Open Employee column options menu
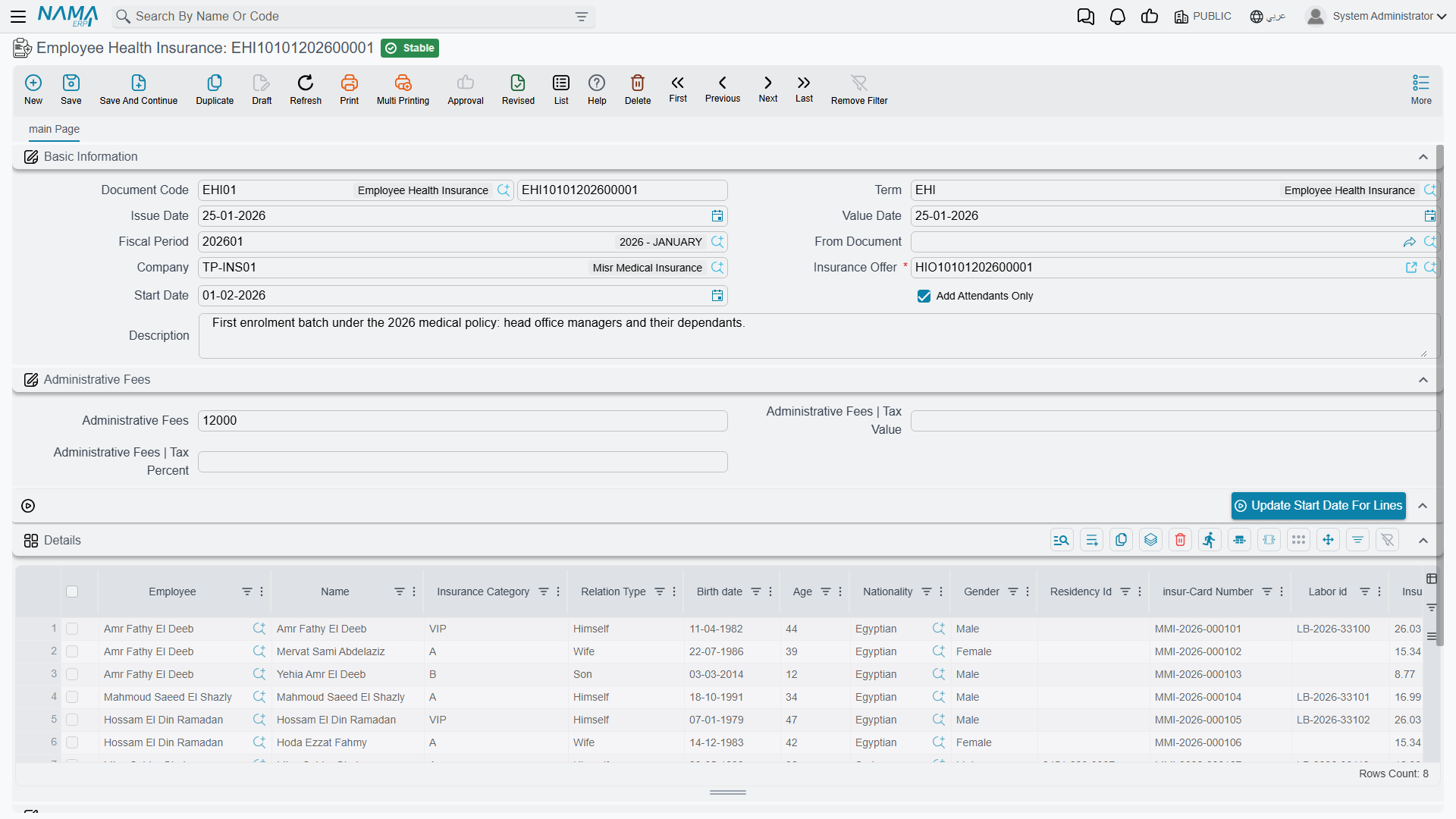The height and width of the screenshot is (819, 1456). pyautogui.click(x=262, y=591)
